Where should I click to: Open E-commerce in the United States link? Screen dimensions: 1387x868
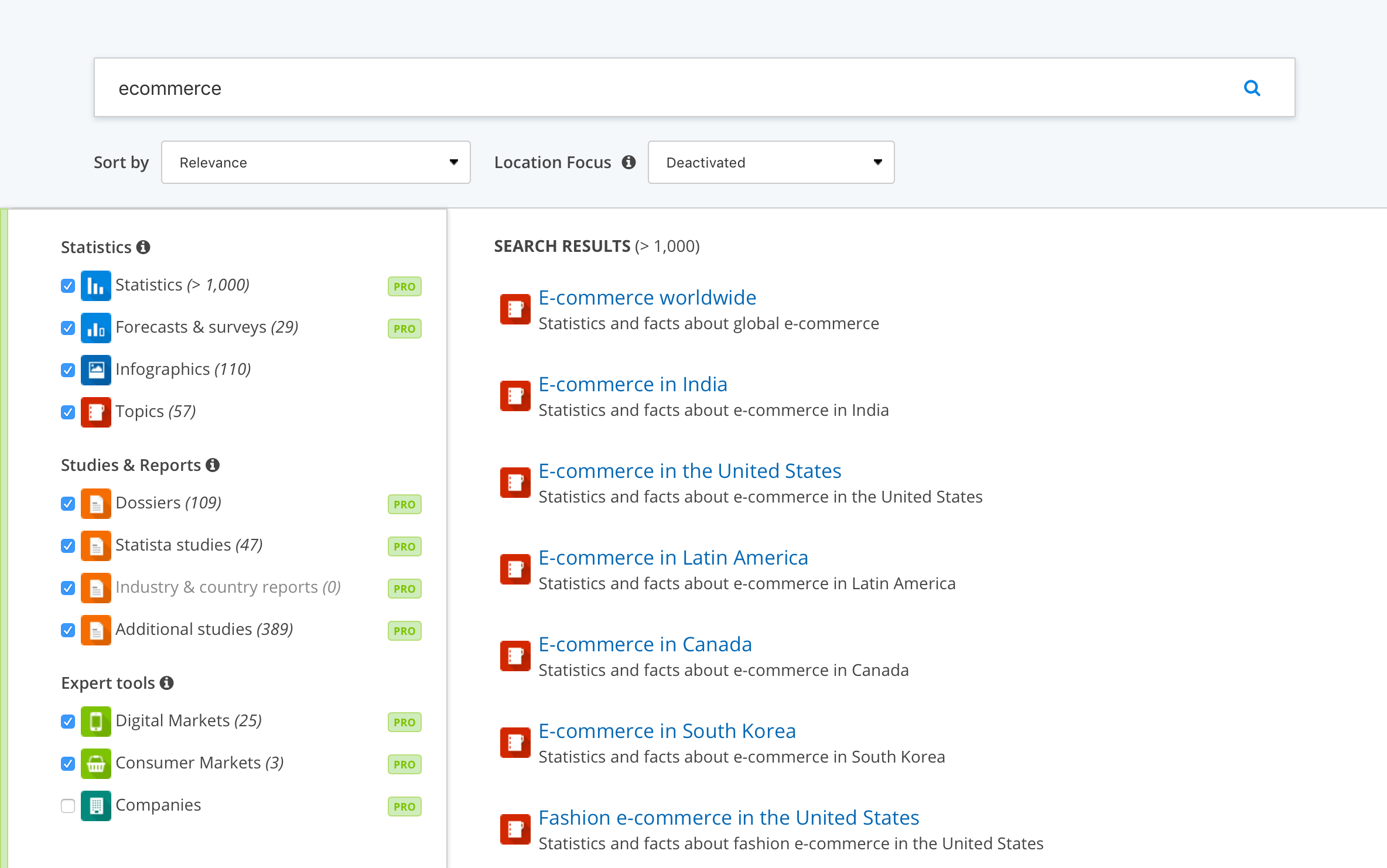689,471
